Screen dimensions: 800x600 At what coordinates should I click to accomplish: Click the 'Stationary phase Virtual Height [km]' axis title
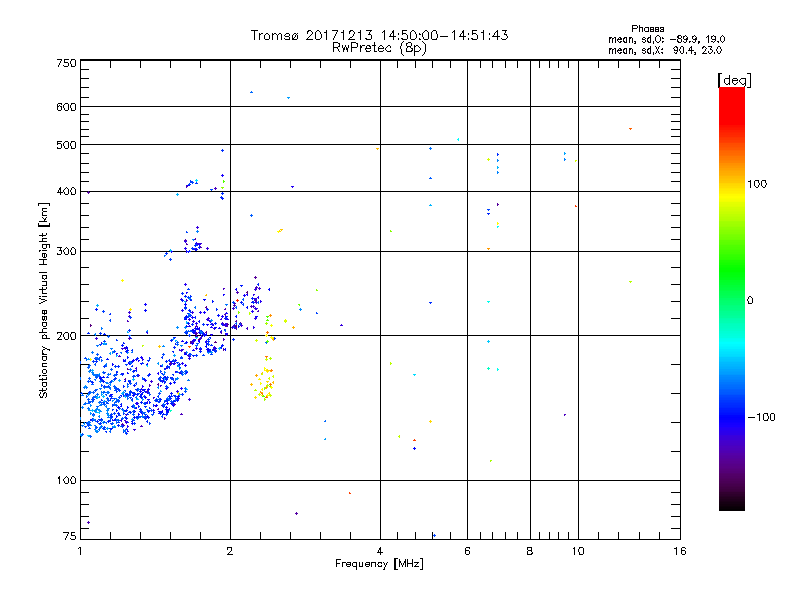click(44, 300)
